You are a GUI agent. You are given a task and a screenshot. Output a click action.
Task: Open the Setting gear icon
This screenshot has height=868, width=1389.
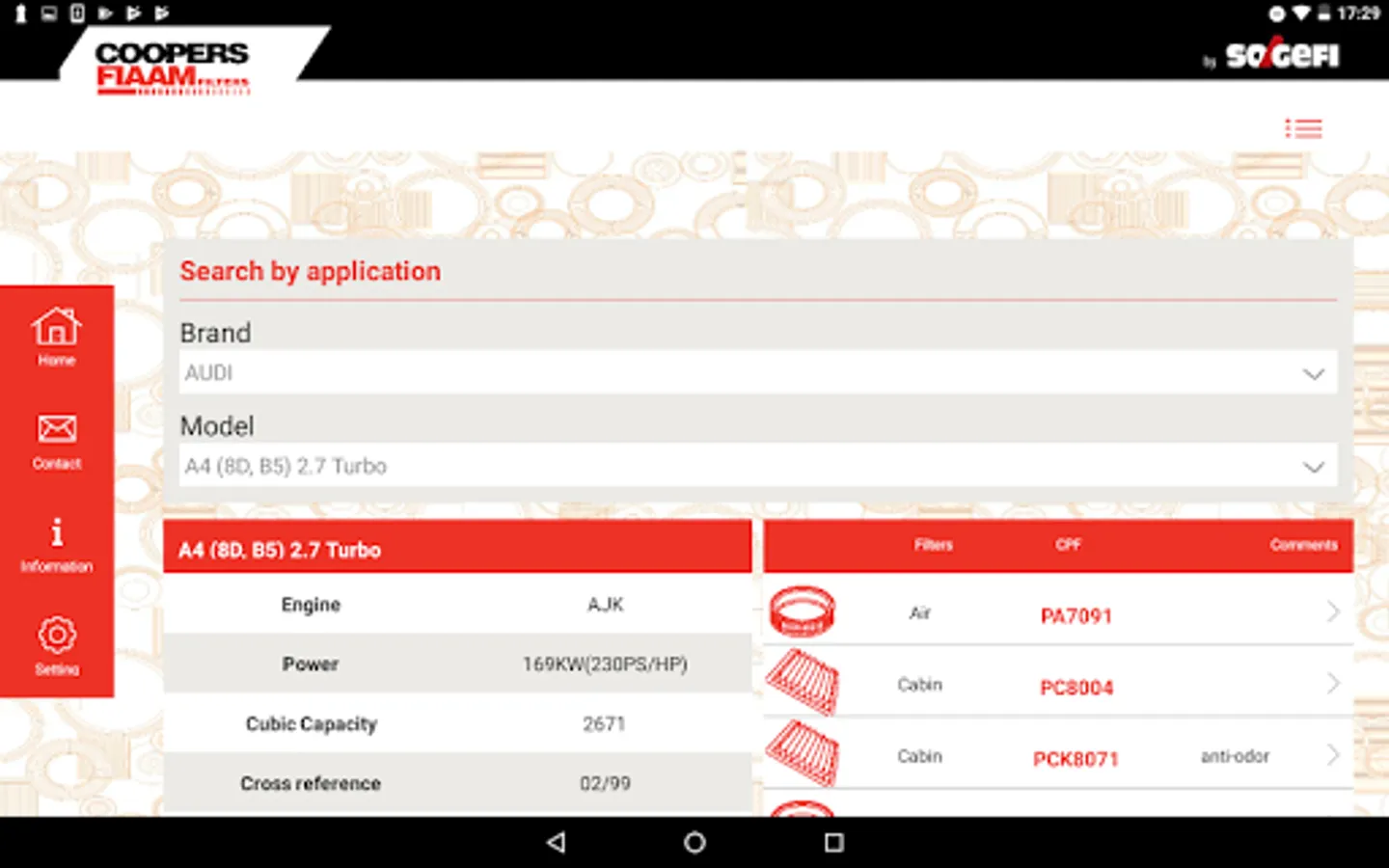57,635
